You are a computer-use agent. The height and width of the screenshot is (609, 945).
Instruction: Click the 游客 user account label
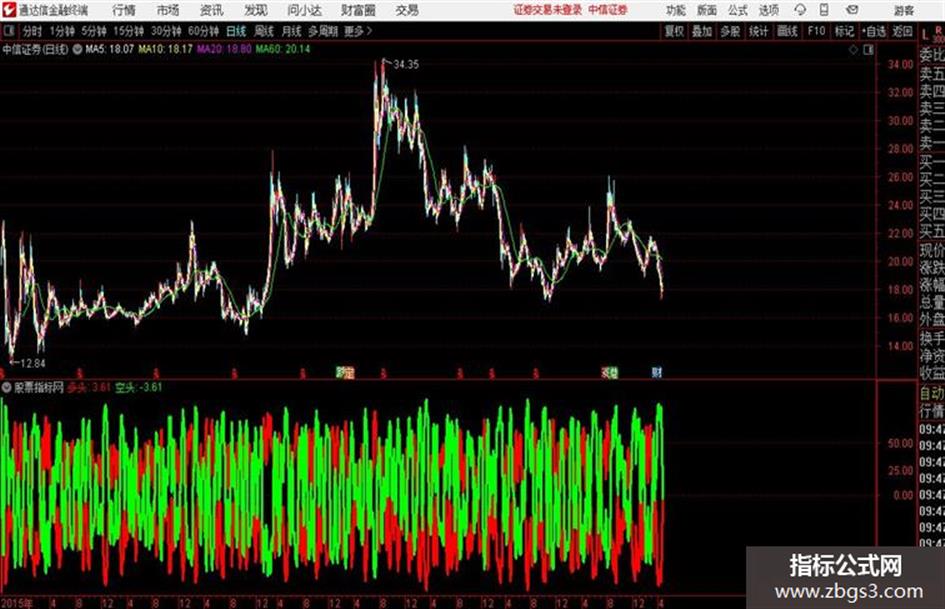click(904, 10)
